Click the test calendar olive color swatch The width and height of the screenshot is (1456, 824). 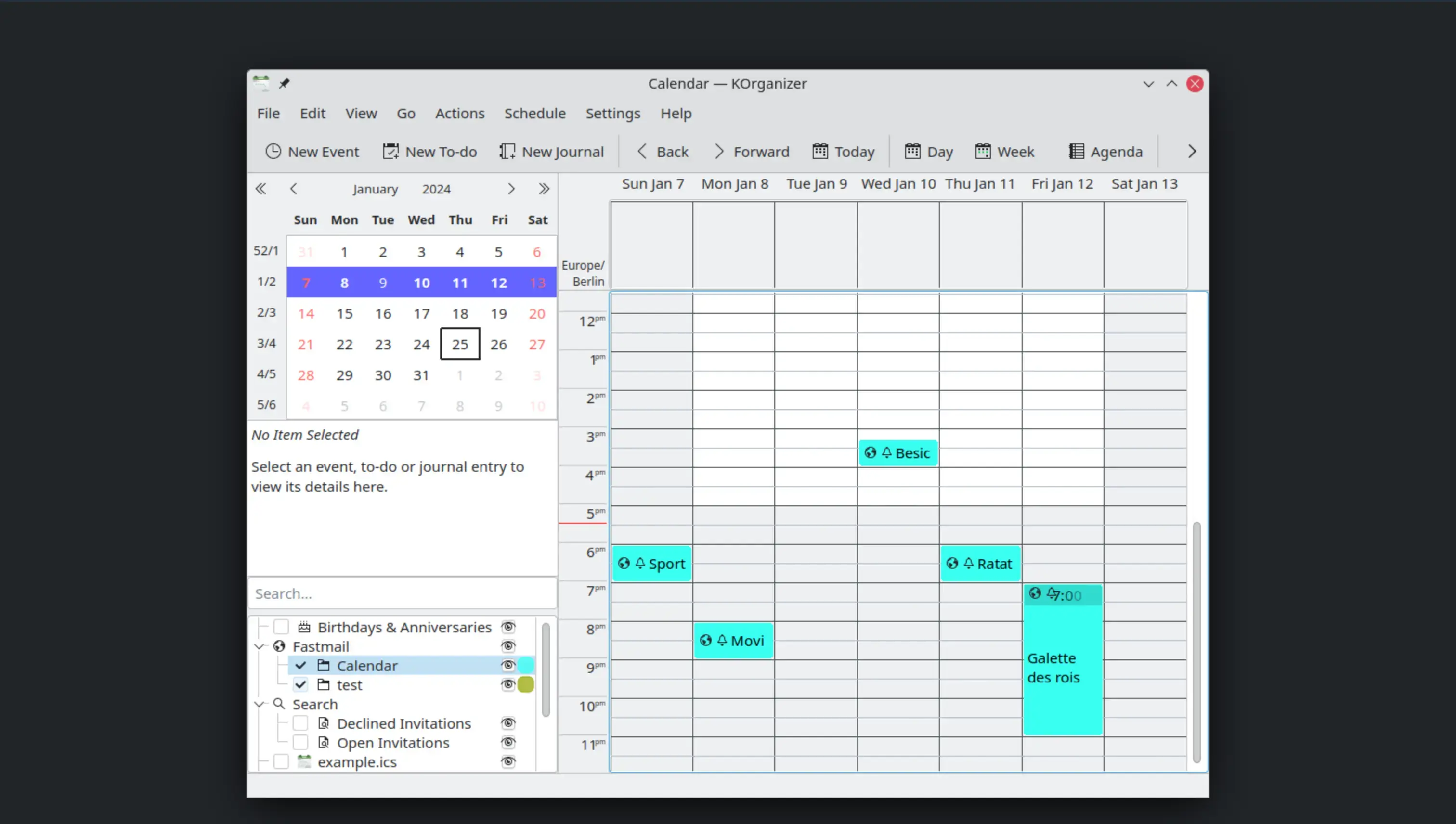(x=526, y=685)
